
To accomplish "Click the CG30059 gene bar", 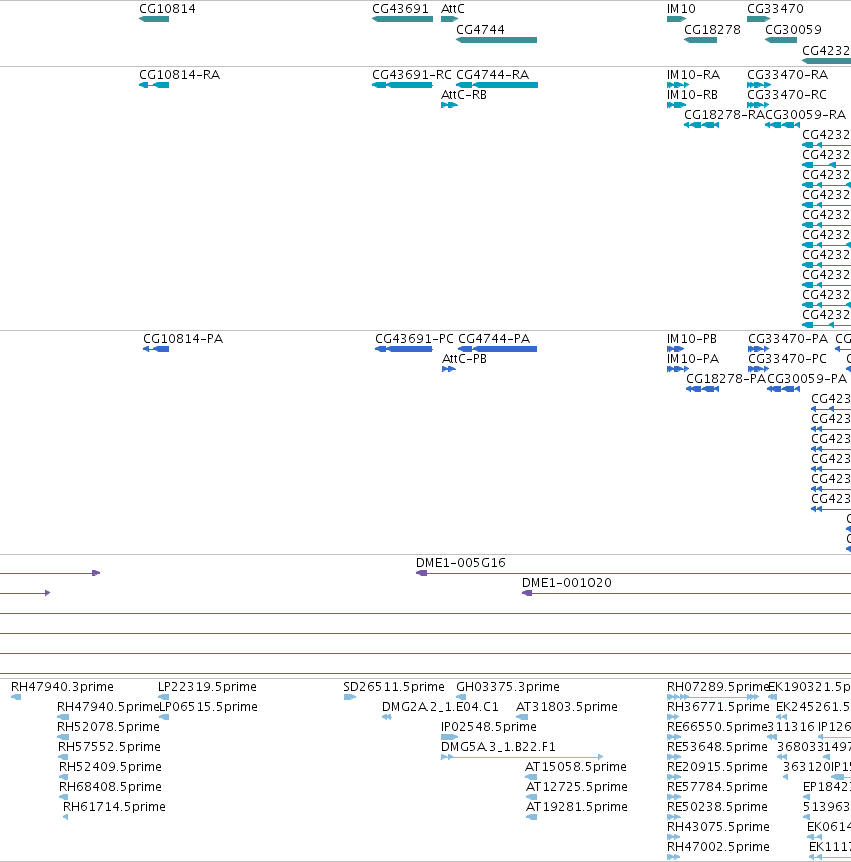I will (781, 40).
